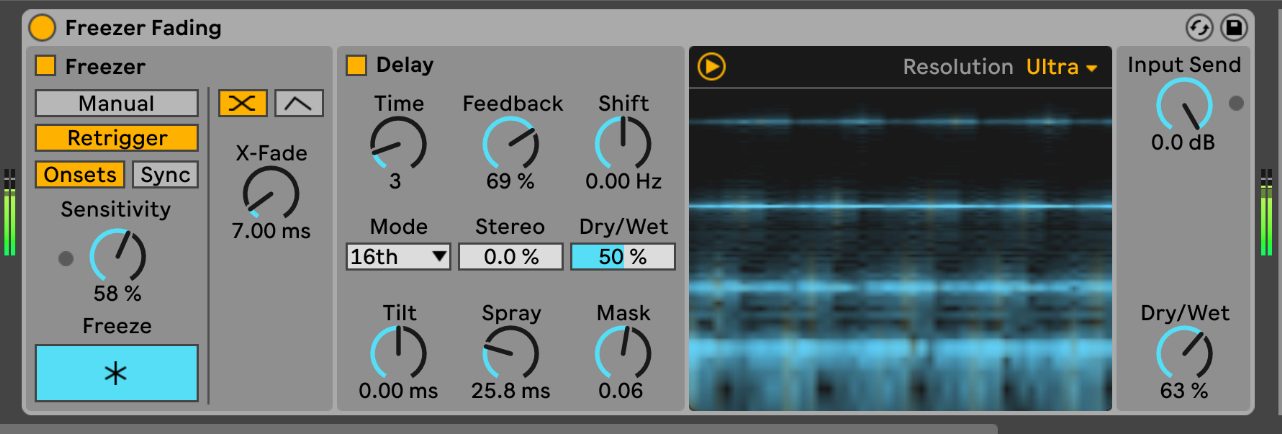Click the spectrogram play arrow icon
Screen dimensions: 1282x434
click(712, 67)
